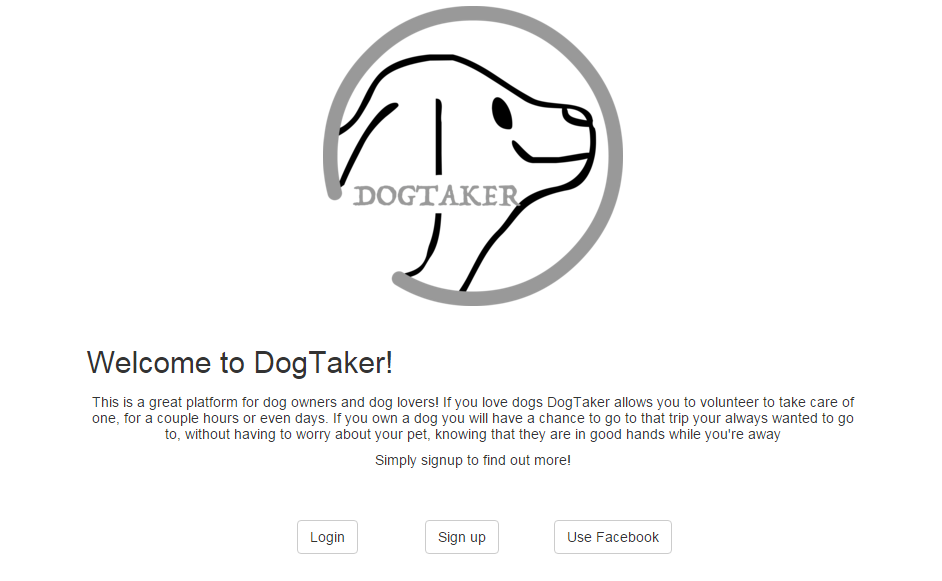Click the dog's eye in the logo
Screen dimensions: 942x581
(502, 113)
